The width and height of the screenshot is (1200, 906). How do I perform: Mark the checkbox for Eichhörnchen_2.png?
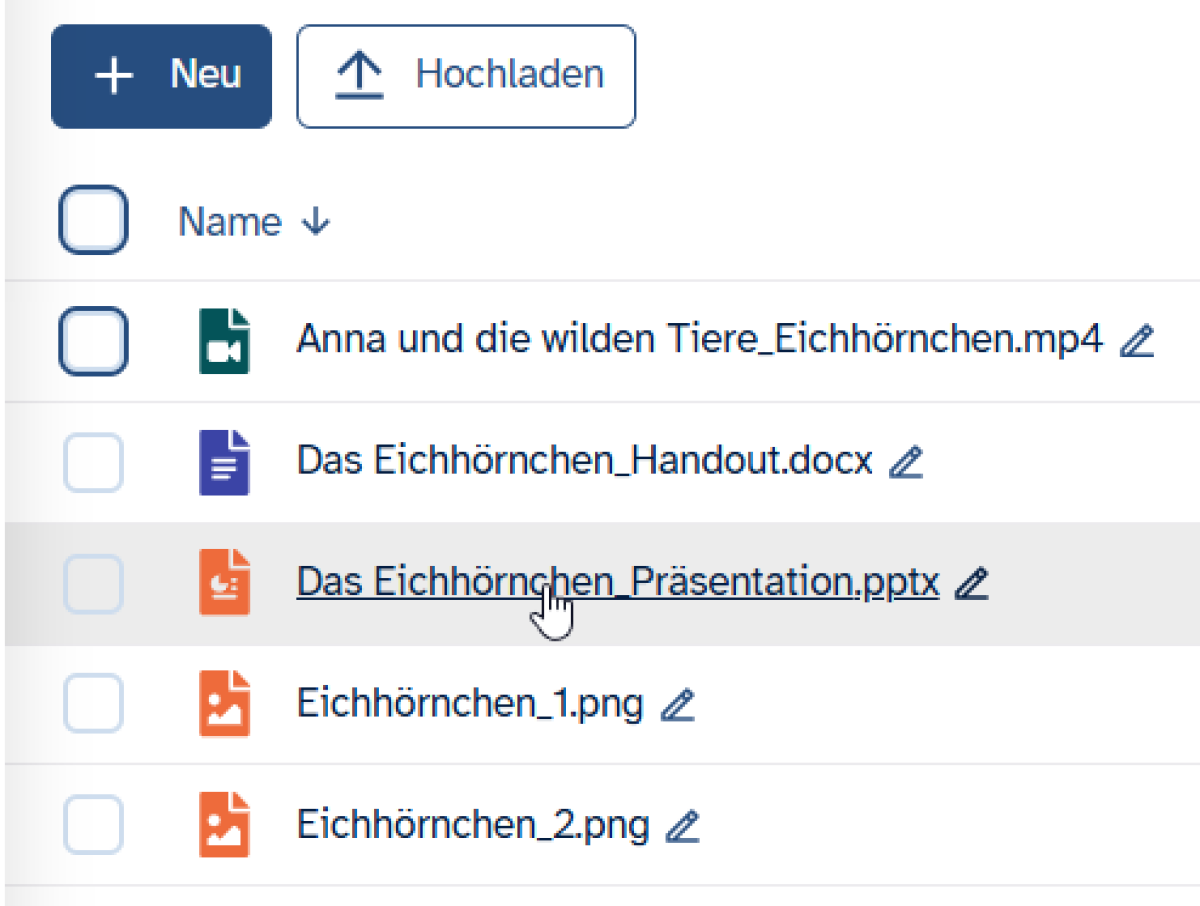[x=93, y=826]
